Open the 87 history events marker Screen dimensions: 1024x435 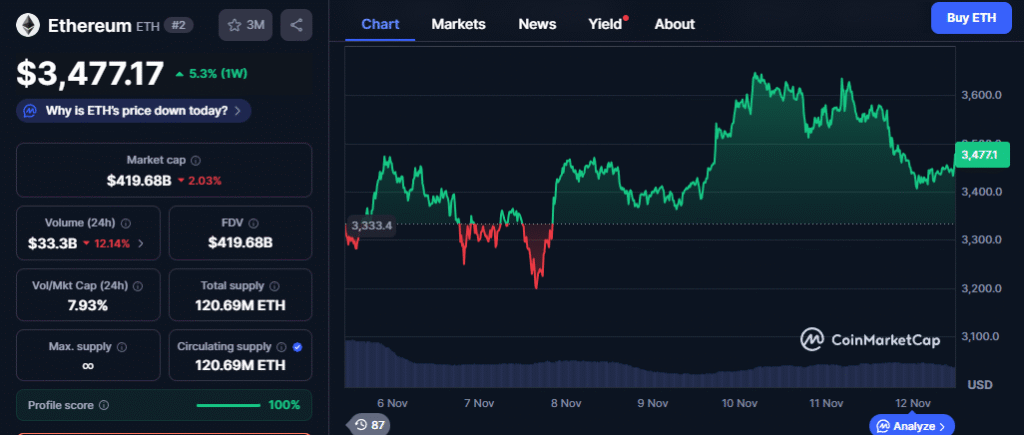(368, 425)
